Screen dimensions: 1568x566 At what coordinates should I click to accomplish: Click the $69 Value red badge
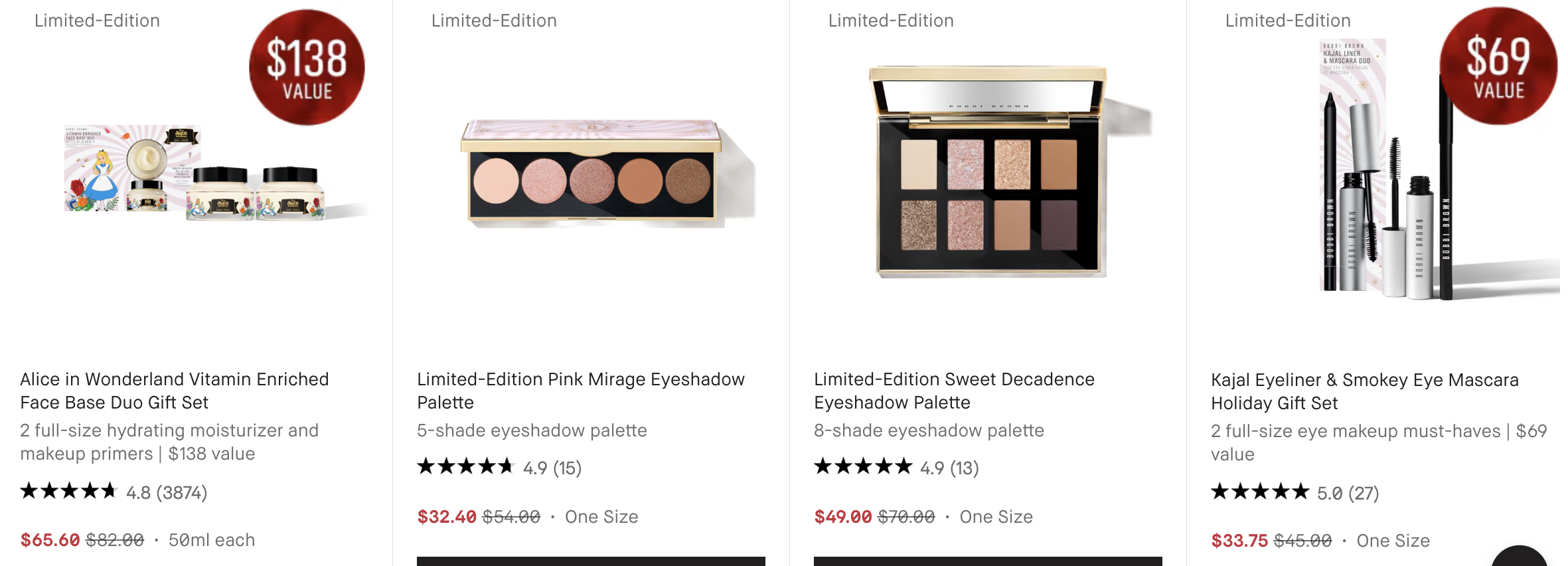click(x=1498, y=66)
